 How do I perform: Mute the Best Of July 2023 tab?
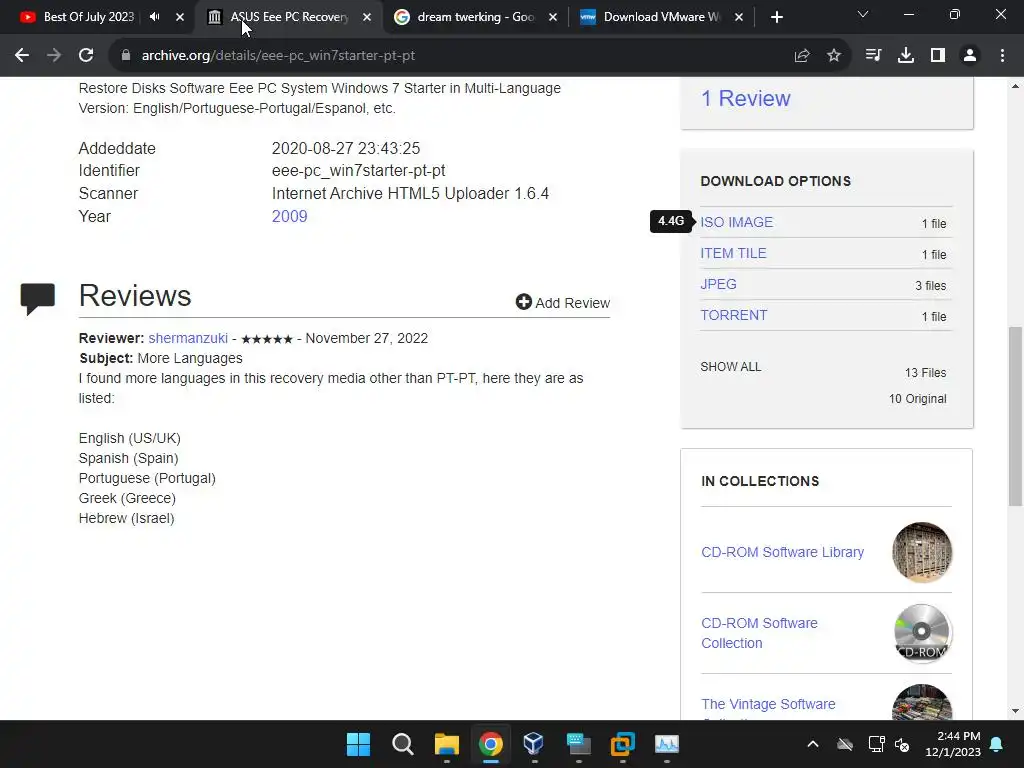coord(155,17)
